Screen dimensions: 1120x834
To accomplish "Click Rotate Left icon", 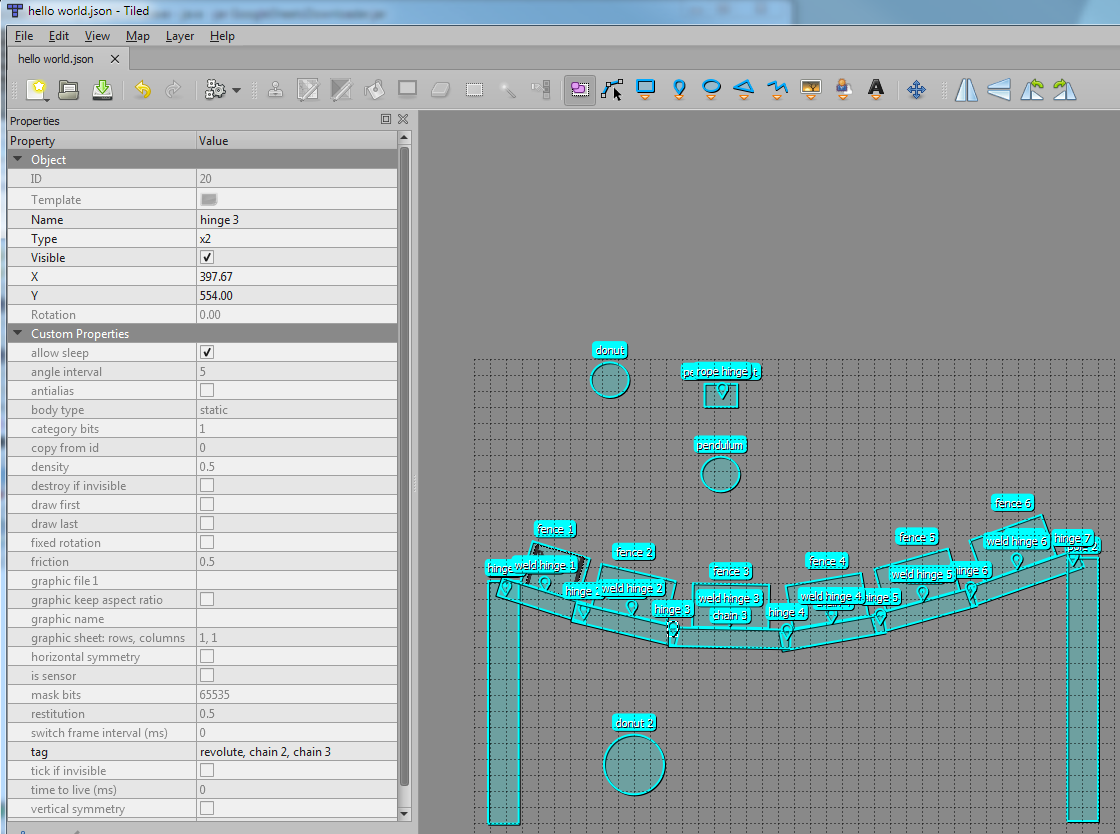I will pyautogui.click(x=1032, y=89).
